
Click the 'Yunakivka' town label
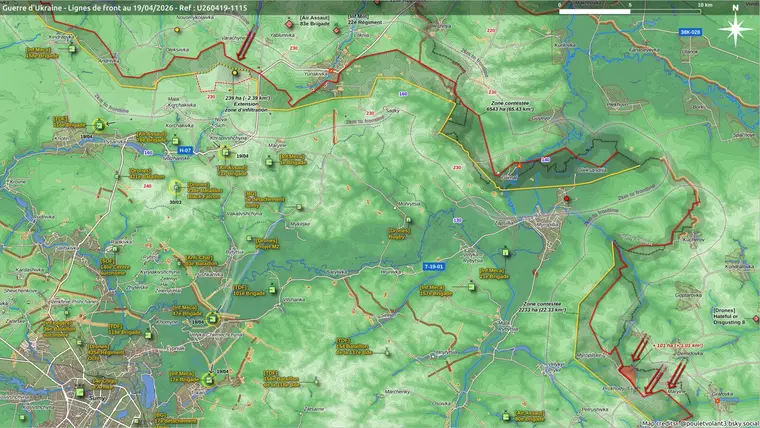[x=316, y=74]
